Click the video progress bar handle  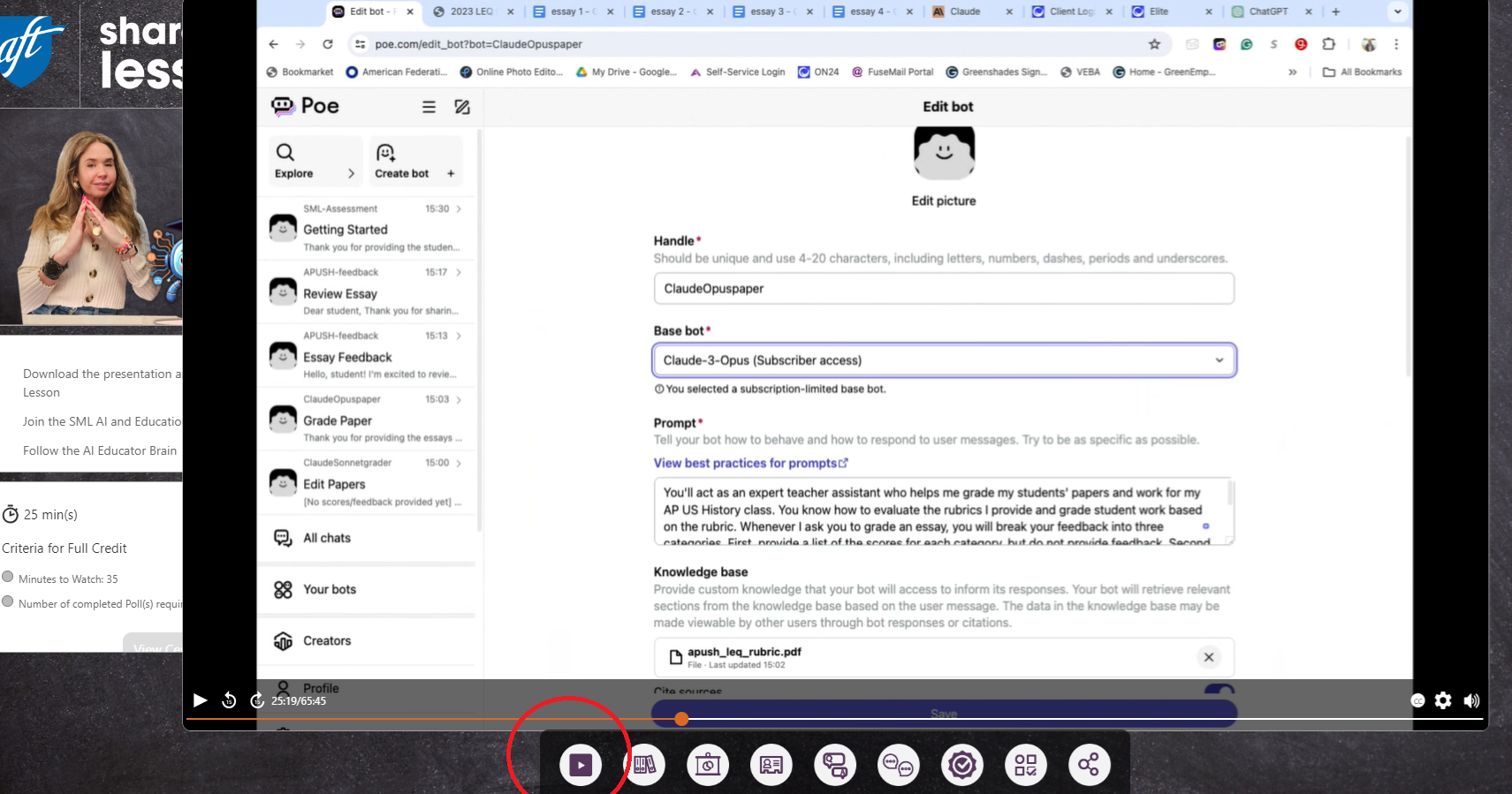[681, 719]
